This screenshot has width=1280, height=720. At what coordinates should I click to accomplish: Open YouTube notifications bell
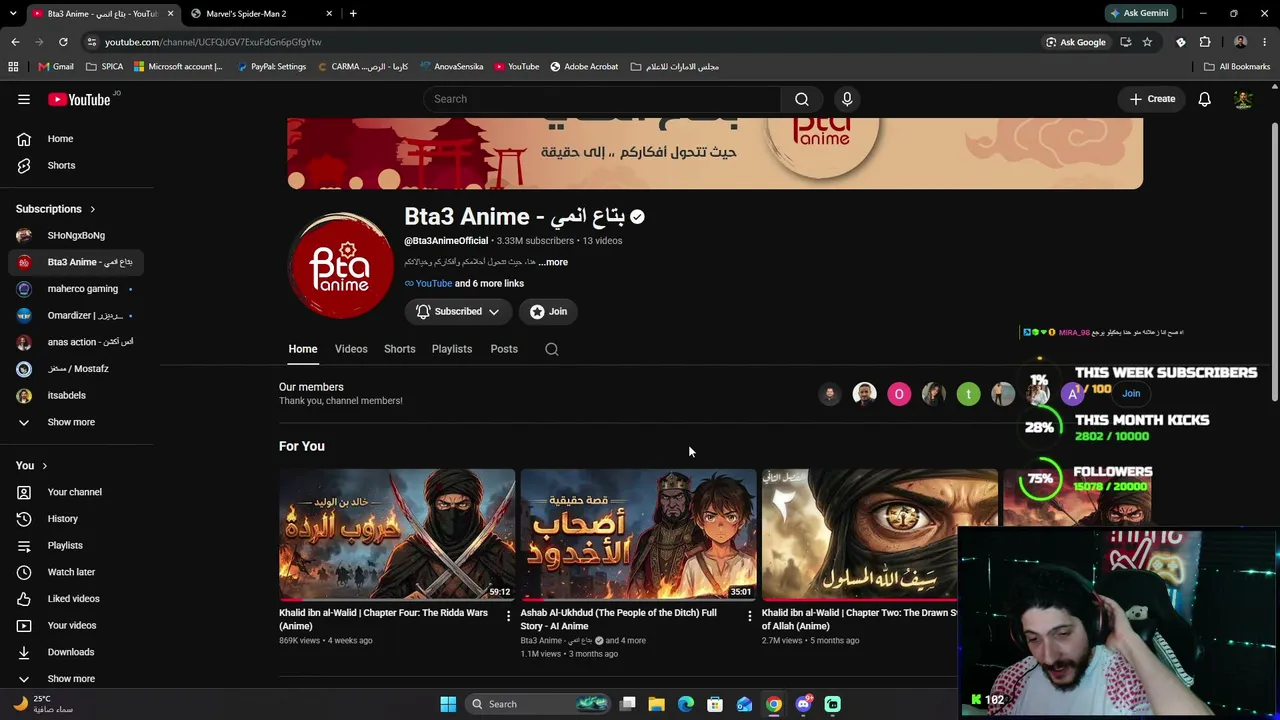pyautogui.click(x=1204, y=99)
